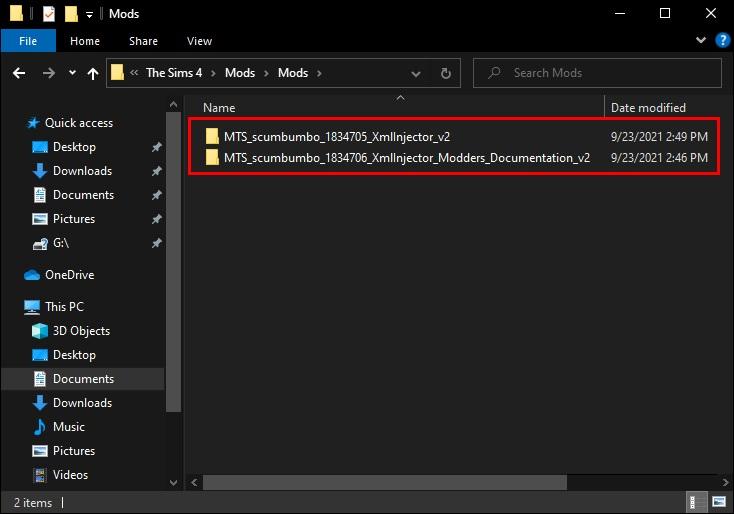Image resolution: width=734 pixels, height=514 pixels.
Task: Select the XmlInjector_Modders_Documentation_v2 folder
Action: (406, 157)
